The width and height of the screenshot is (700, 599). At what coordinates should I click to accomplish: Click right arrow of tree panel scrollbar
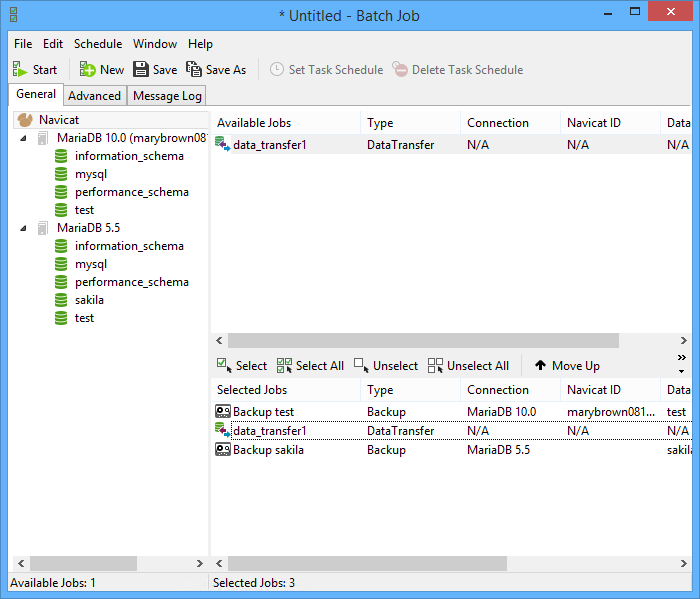coord(200,564)
